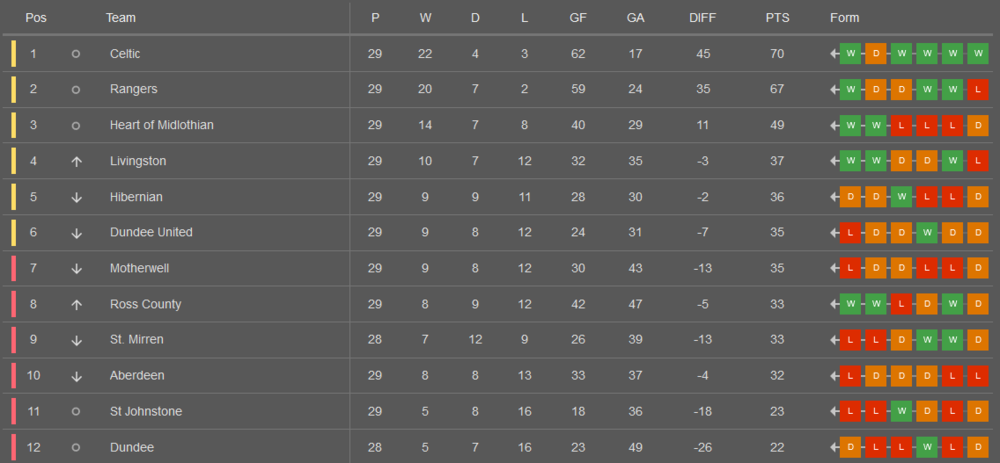The height and width of the screenshot is (463, 1000).
Task: Open the Rangers team link
Action: 133,89
